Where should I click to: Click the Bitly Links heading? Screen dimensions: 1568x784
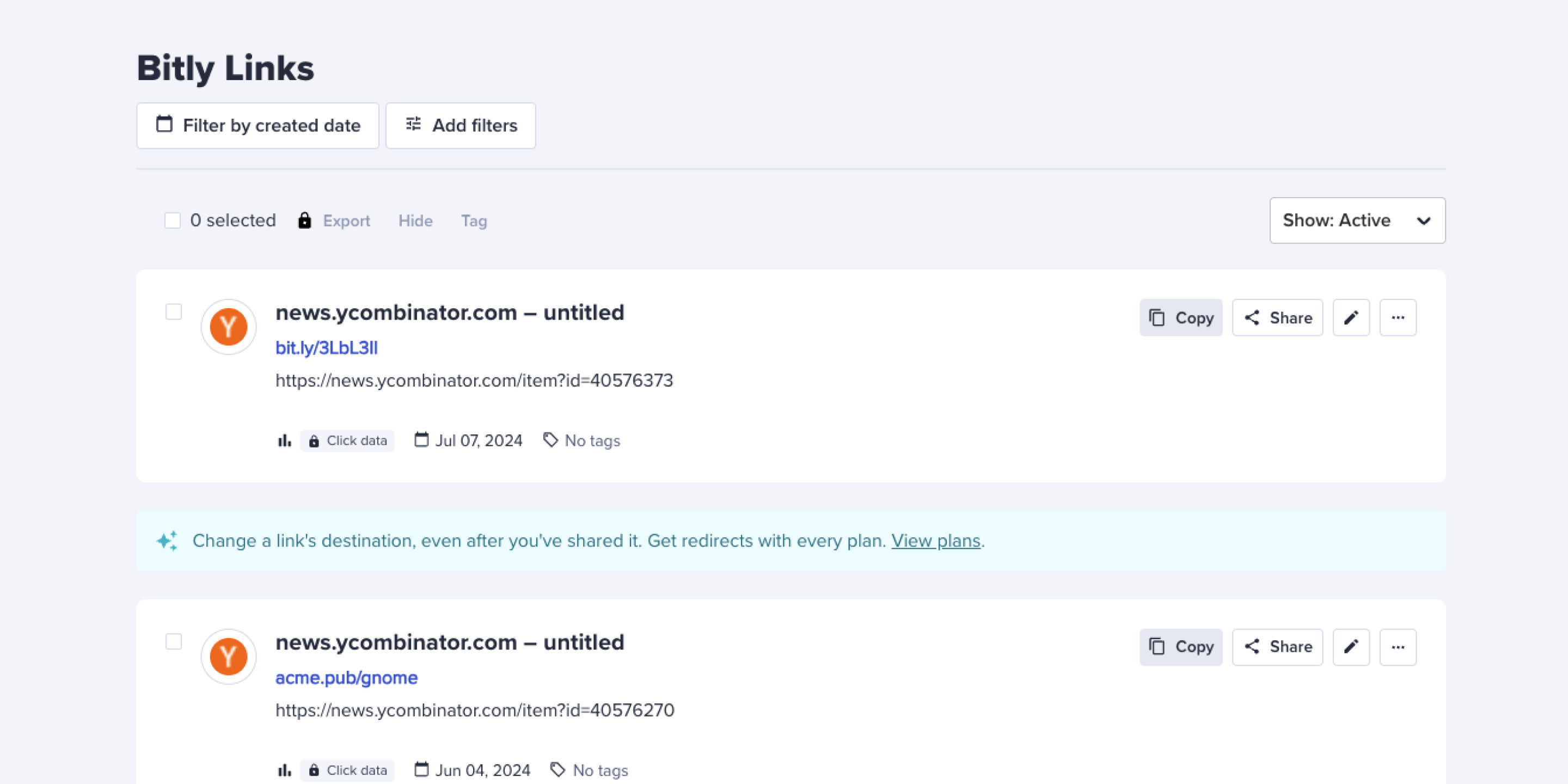225,68
